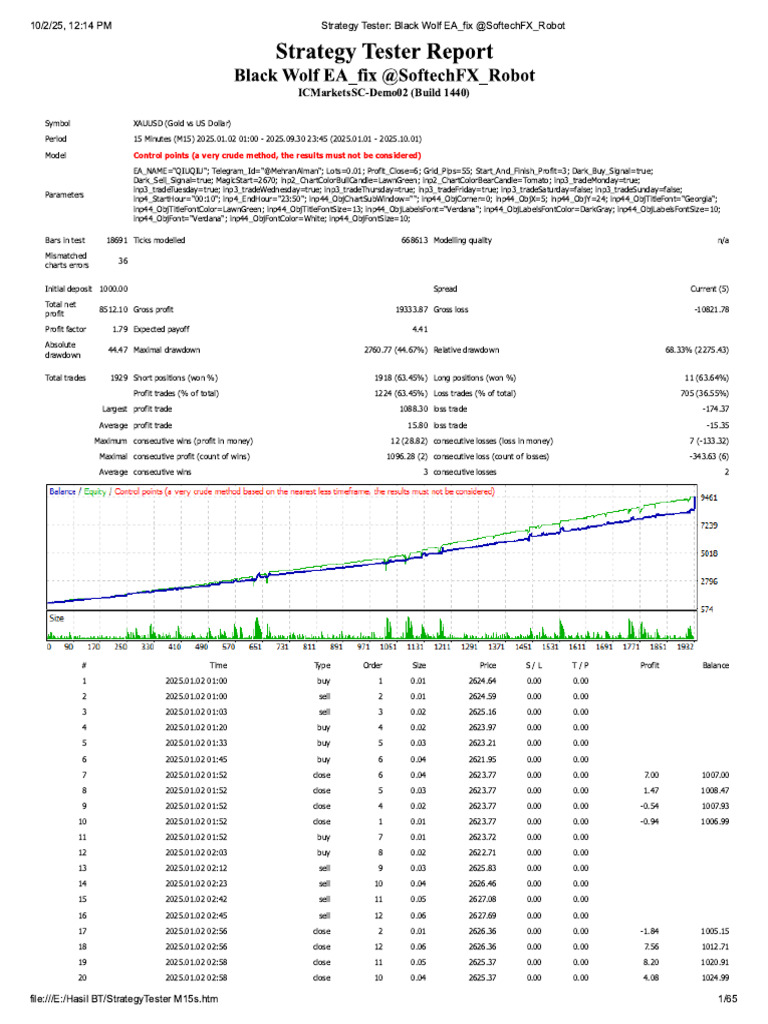Click the Gross loss value "-10821.78"
Image resolution: width=768 pixels, height=1024 pixels.
tap(711, 310)
